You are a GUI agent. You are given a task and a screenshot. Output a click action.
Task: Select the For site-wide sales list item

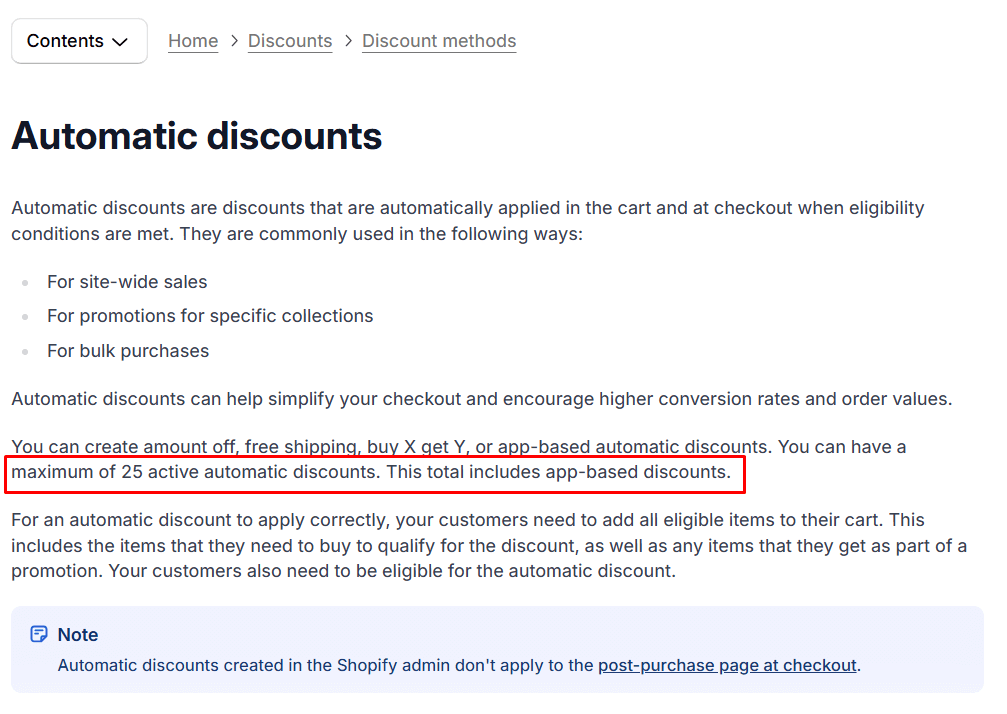pos(127,282)
